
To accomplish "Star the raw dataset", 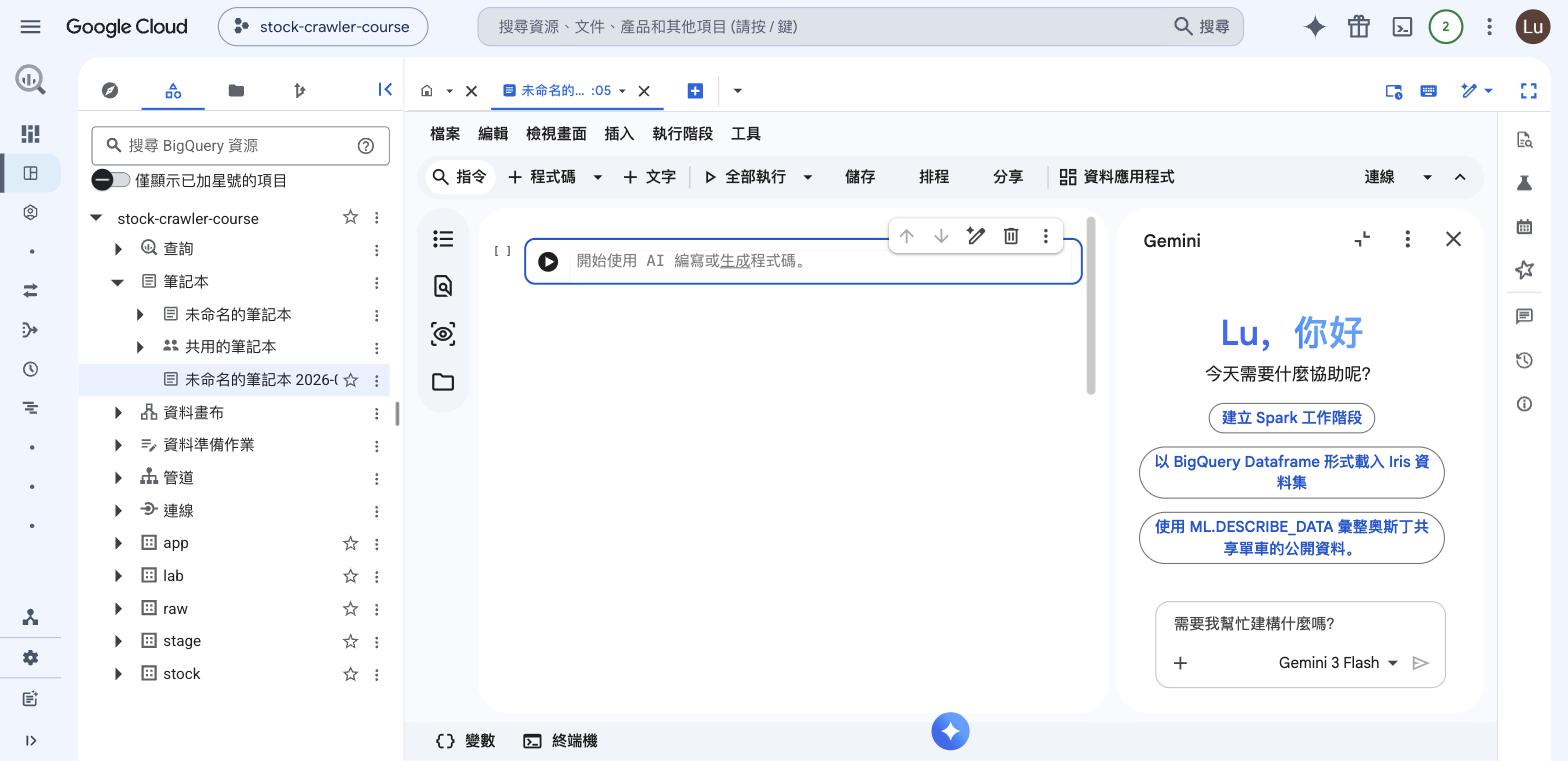I will point(350,608).
